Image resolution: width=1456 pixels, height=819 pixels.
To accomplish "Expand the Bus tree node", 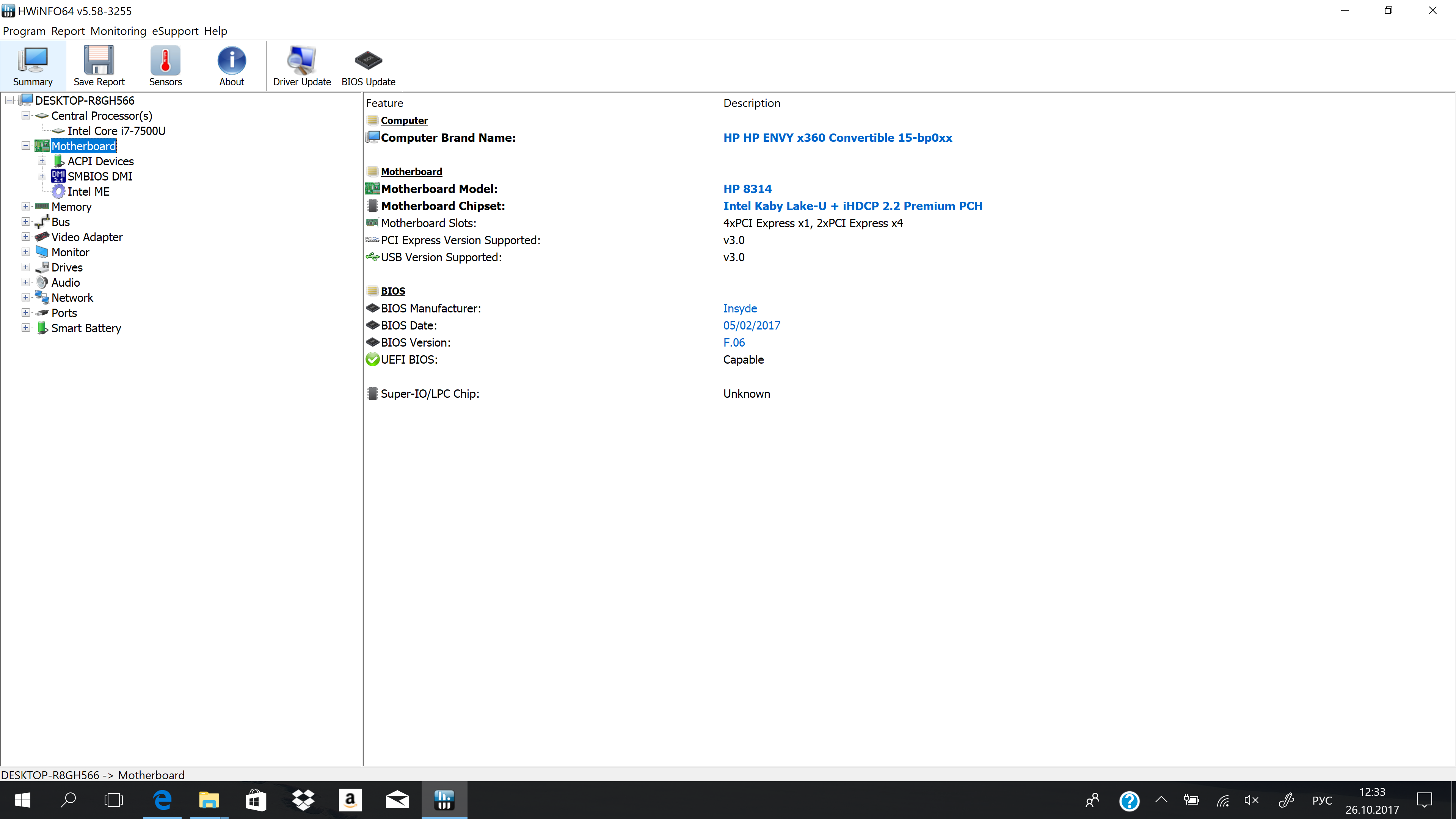I will click(x=25, y=221).
